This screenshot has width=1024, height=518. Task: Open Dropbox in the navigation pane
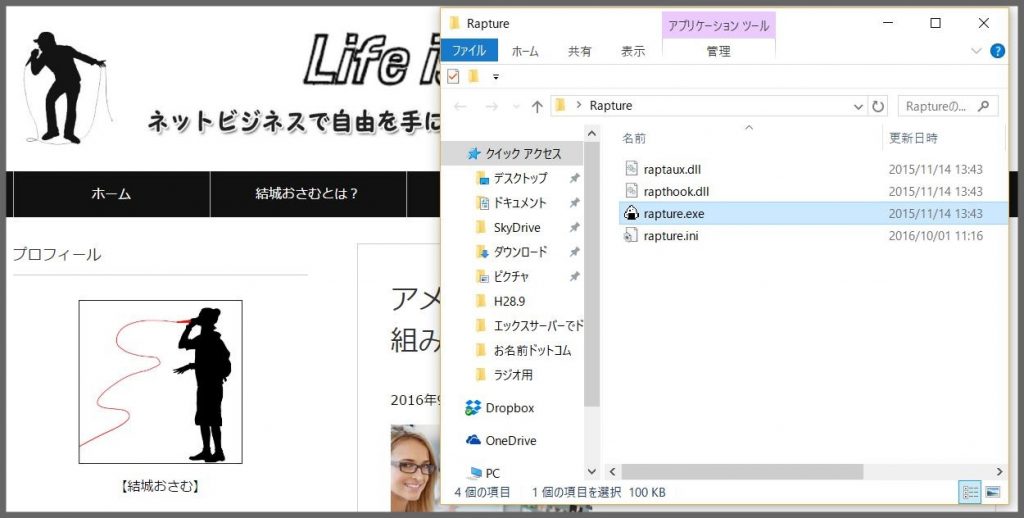click(509, 408)
